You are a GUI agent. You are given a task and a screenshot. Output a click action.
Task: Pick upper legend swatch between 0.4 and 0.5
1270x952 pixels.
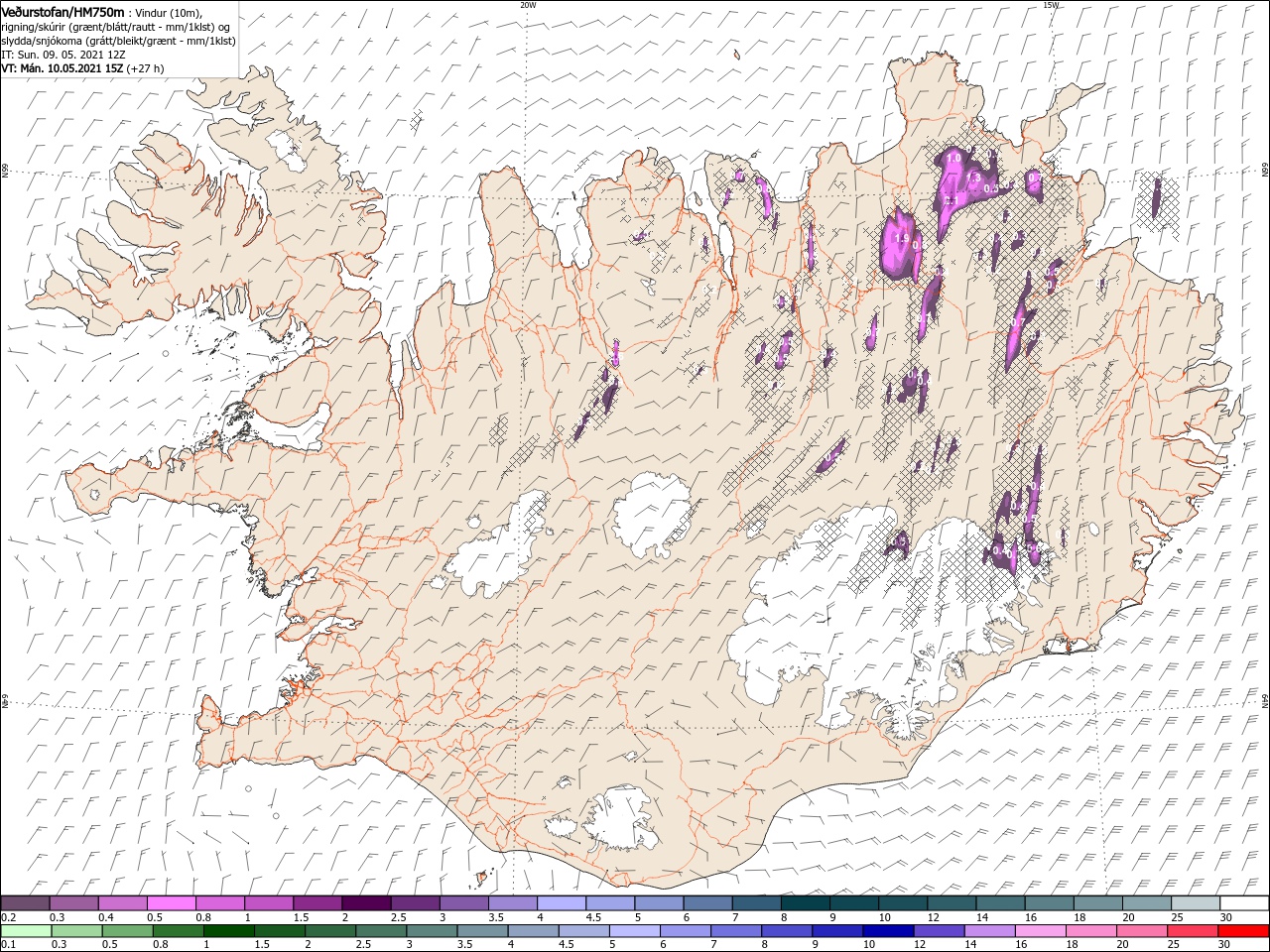pyautogui.click(x=123, y=903)
